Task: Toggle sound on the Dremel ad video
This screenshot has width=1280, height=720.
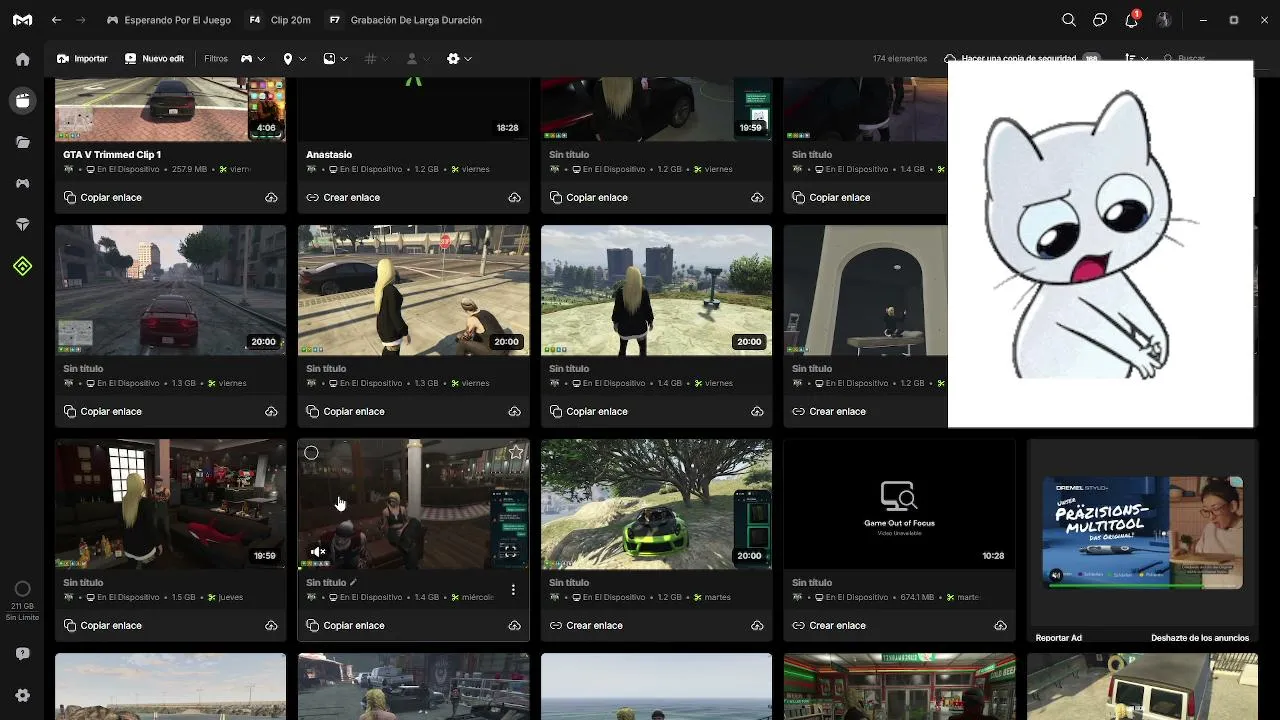Action: [x=1056, y=575]
